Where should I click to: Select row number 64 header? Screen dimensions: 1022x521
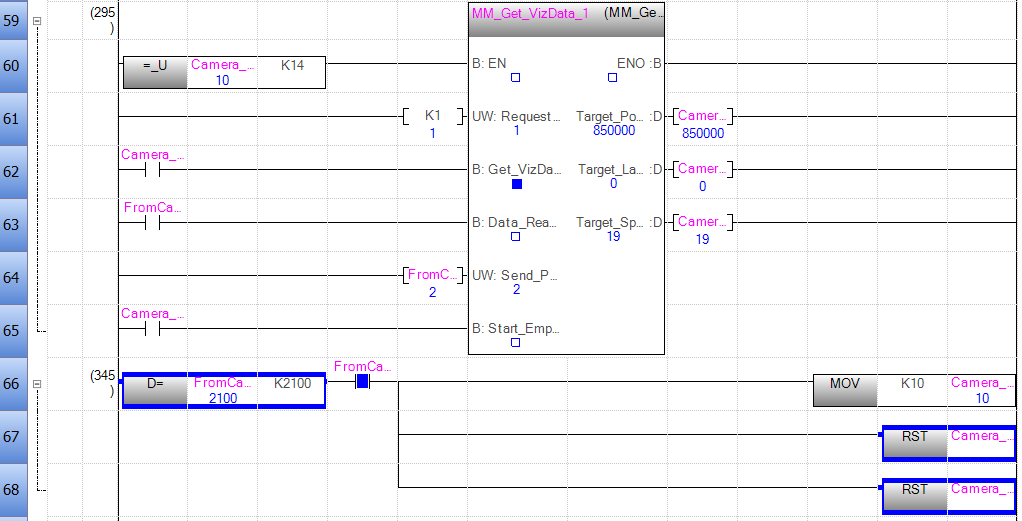[12, 277]
